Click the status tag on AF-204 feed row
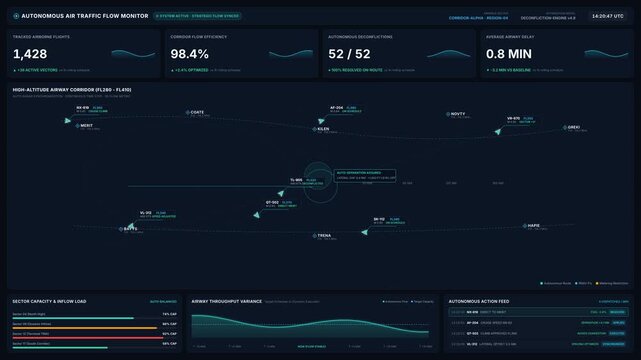 [x=619, y=323]
